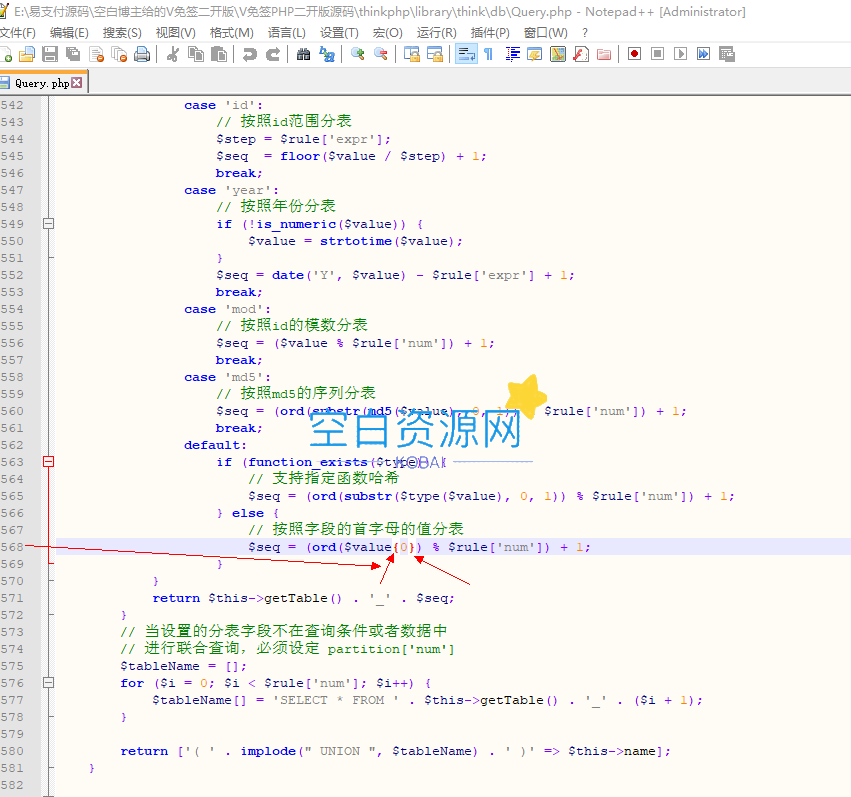Viewport: 851px width, 797px height.
Task: Collapse the code fold at line 549
Action: pyautogui.click(x=47, y=224)
